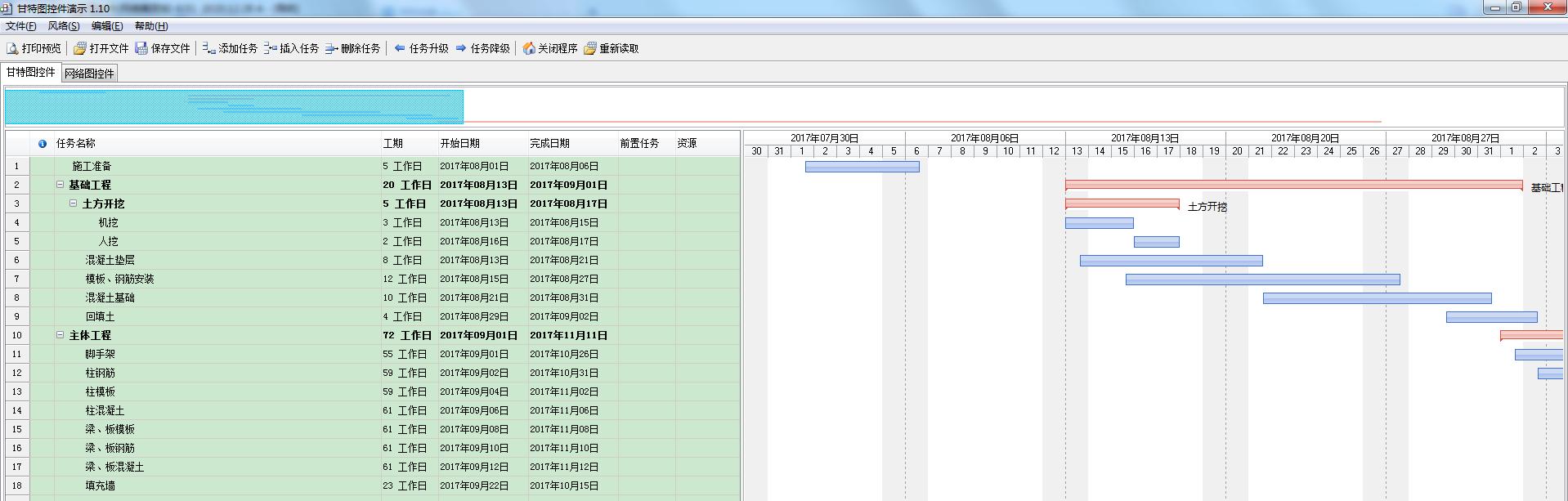Open the 文件(F) menu

[20, 26]
